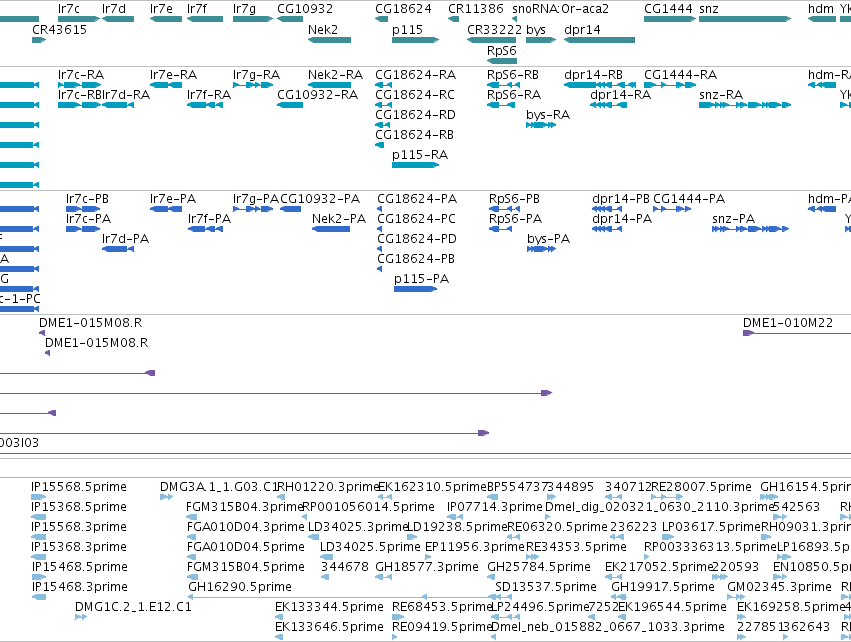Image resolution: width=851 pixels, height=642 pixels.
Task: Select the GH19917.5prime EST label
Action: 663,587
